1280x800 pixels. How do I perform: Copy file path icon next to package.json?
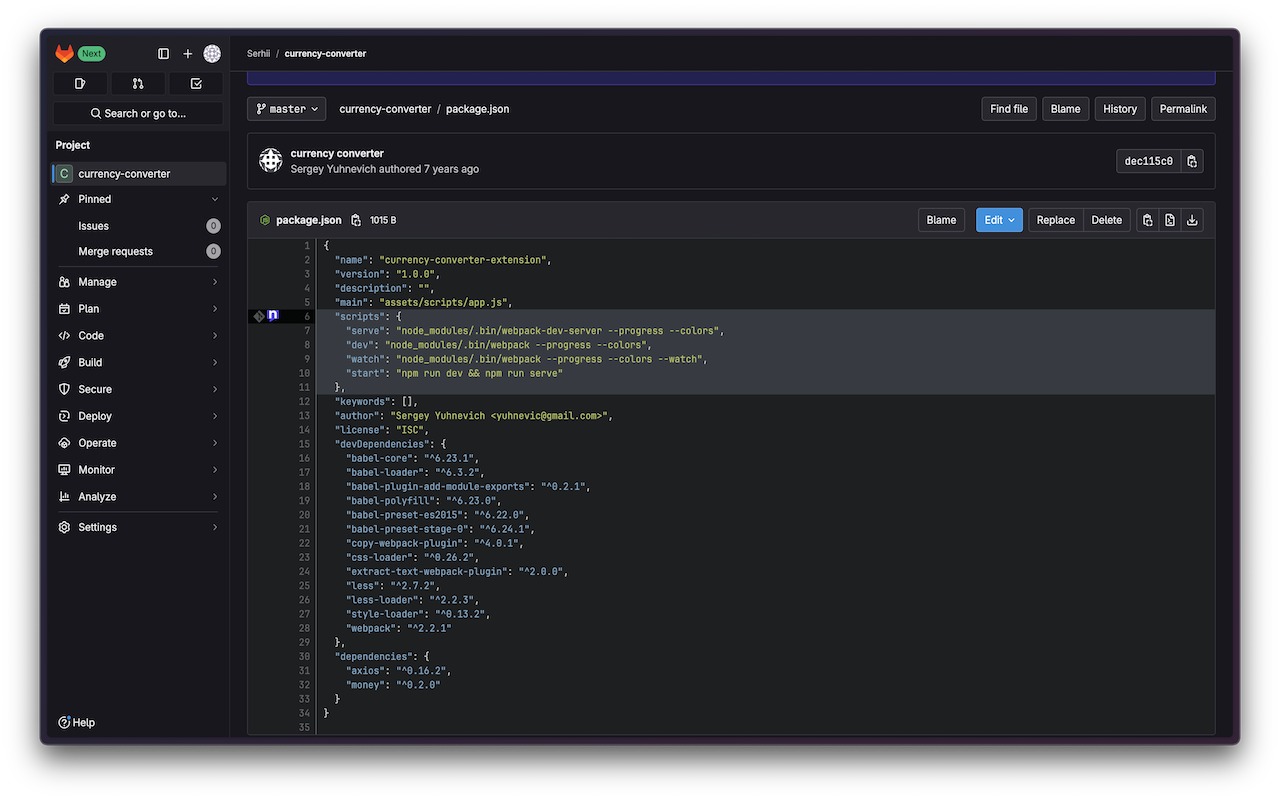[x=356, y=220]
